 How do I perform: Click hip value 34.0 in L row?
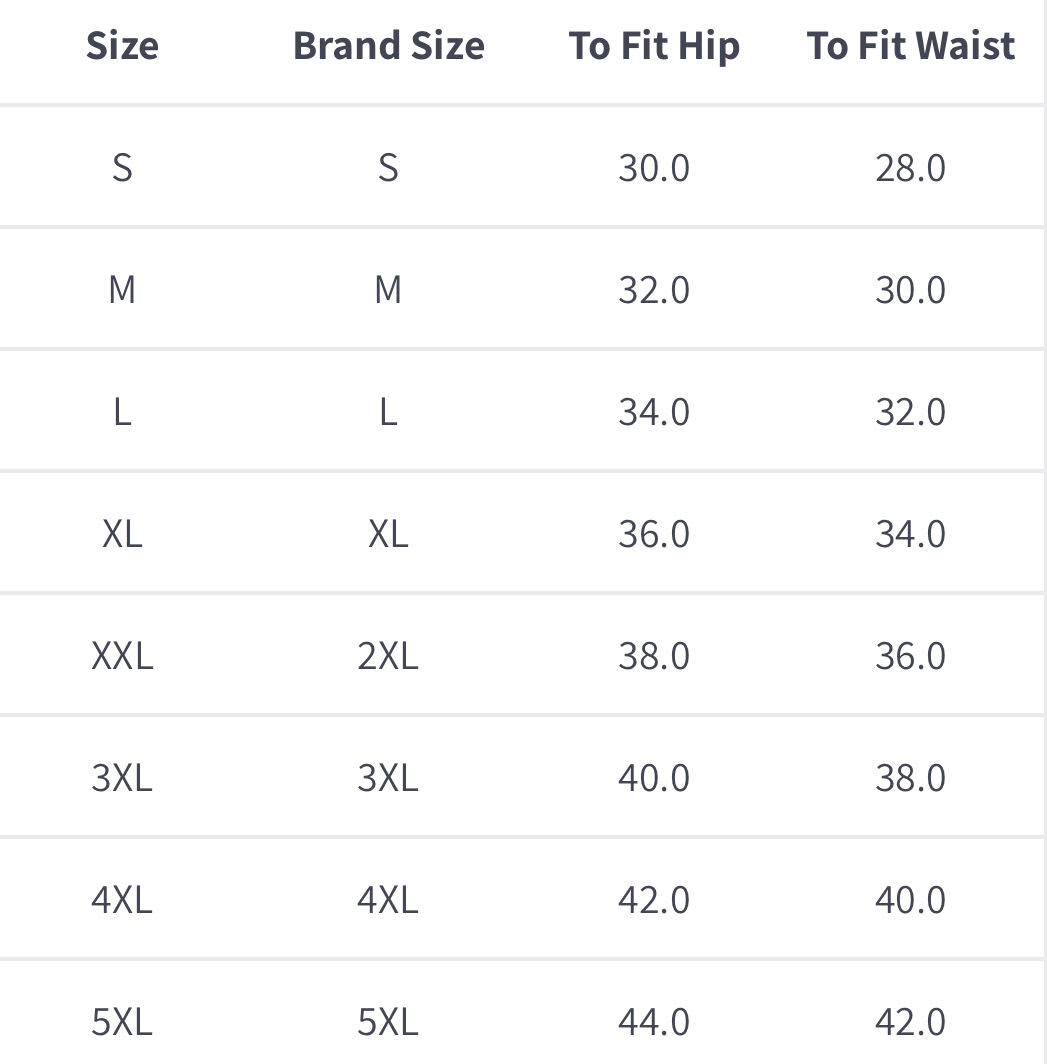(654, 412)
